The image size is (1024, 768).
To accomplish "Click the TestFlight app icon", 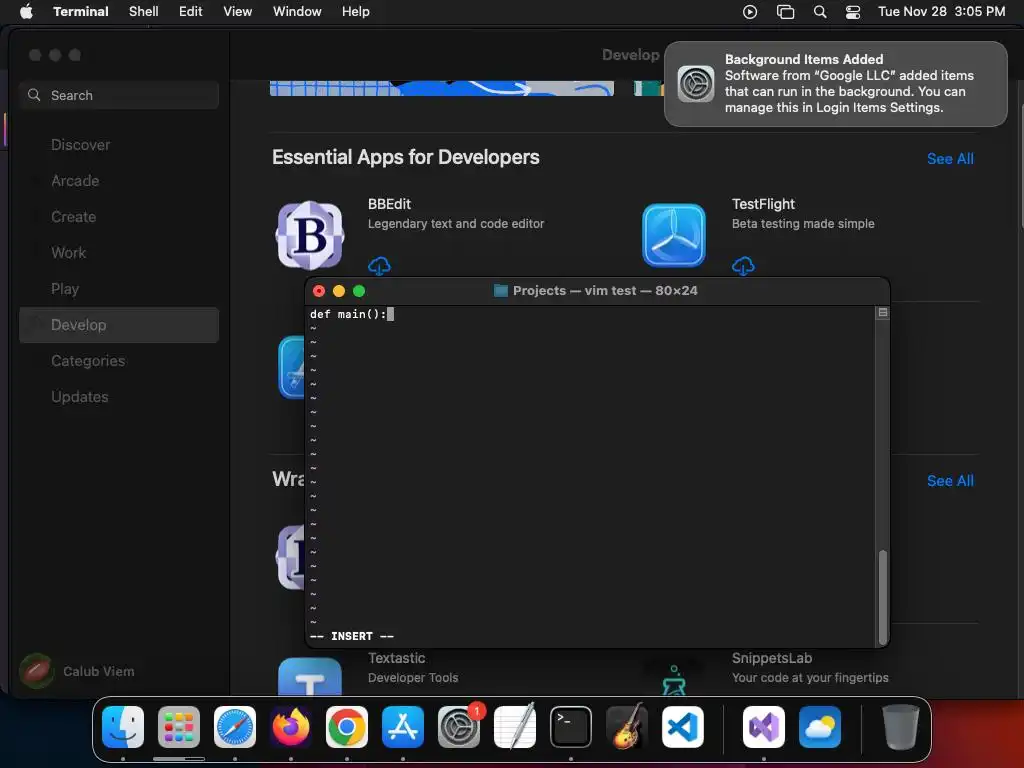I will pos(674,235).
